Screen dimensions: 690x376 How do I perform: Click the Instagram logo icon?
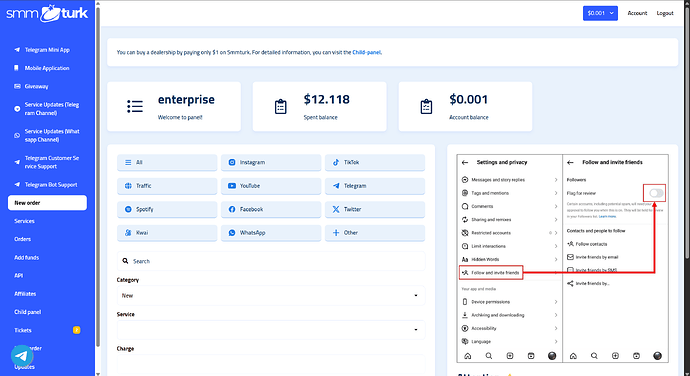[x=232, y=162]
